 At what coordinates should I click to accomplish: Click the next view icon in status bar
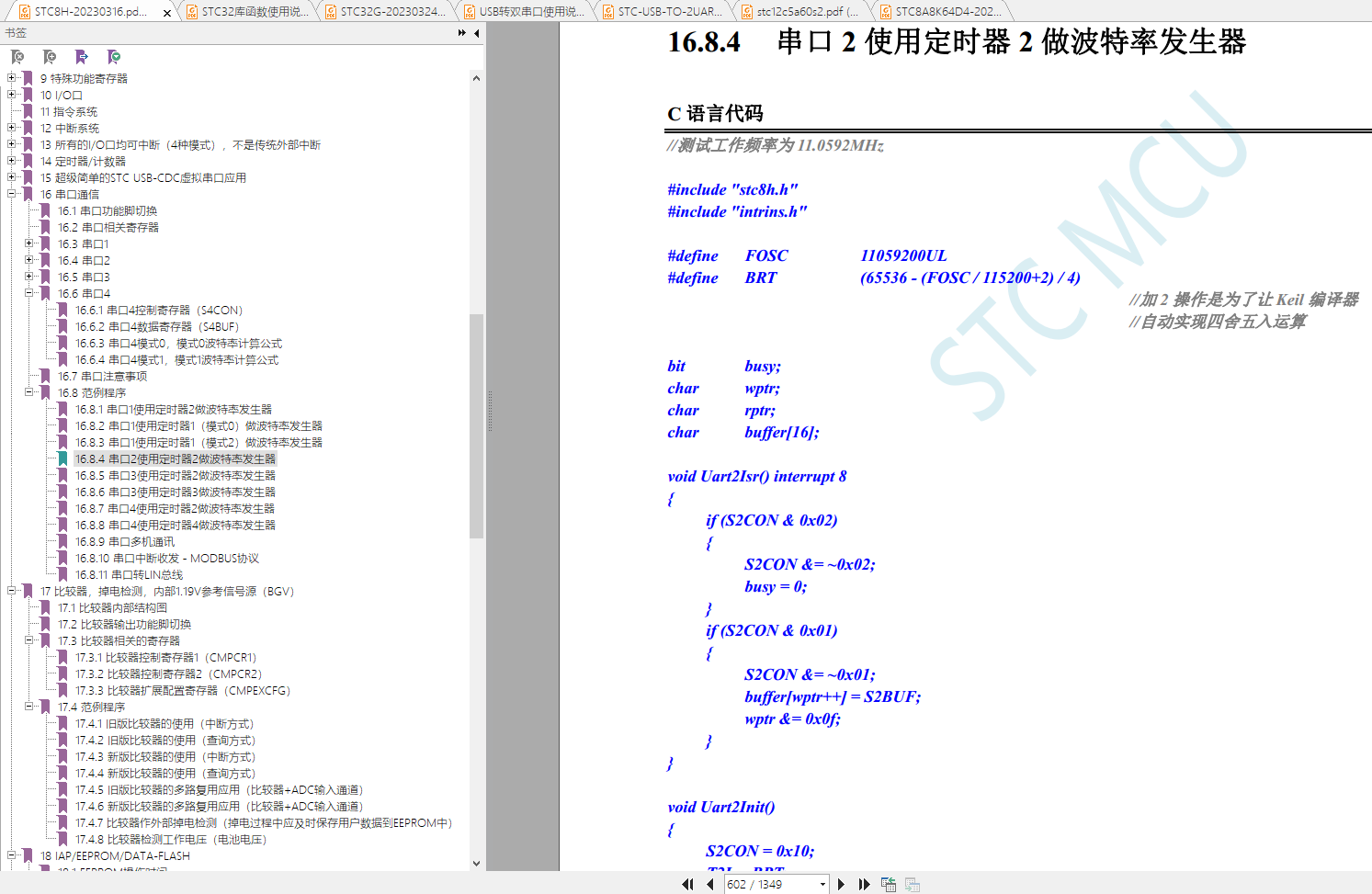point(913,884)
